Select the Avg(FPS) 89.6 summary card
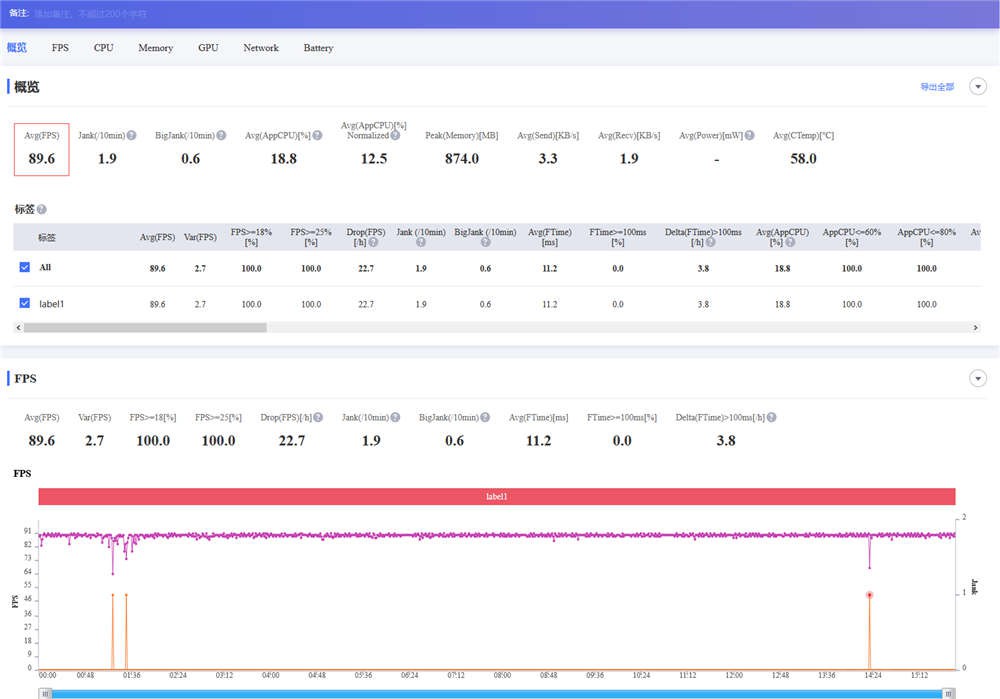Image resolution: width=1000 pixels, height=699 pixels. click(x=41, y=149)
